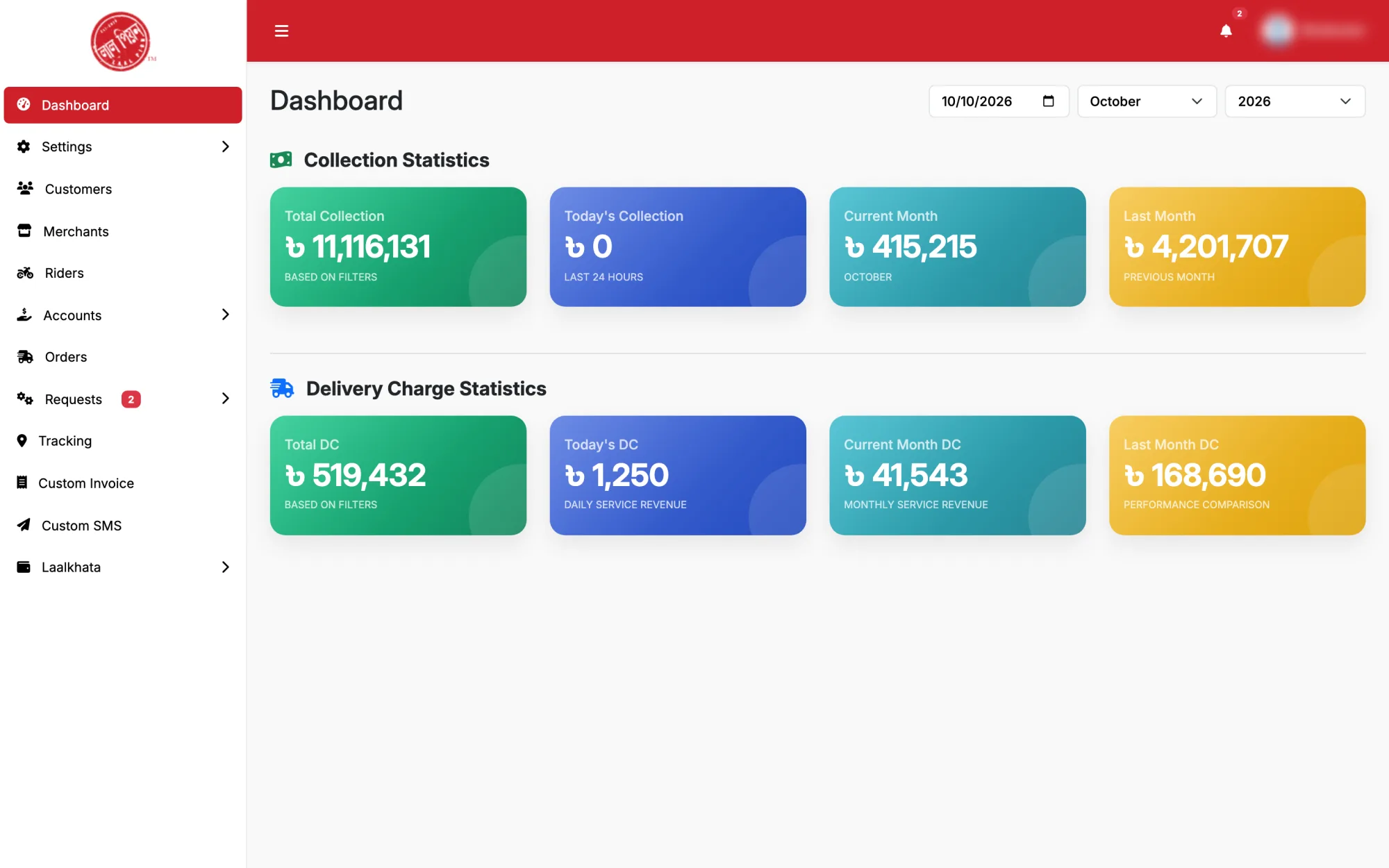Click the Tracking map pin icon
Viewport: 1389px width, 868px height.
(x=22, y=441)
